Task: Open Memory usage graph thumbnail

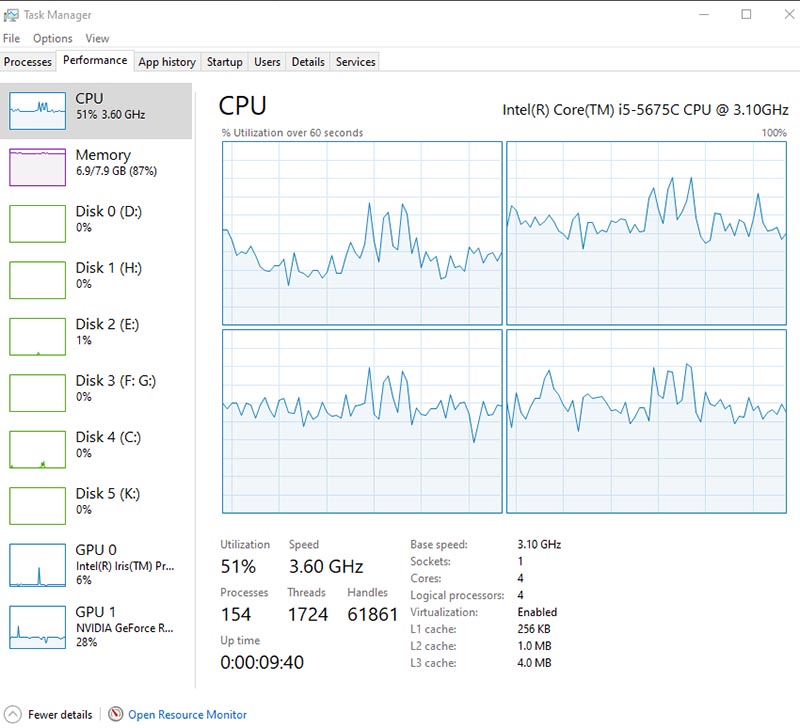Action: (37, 167)
